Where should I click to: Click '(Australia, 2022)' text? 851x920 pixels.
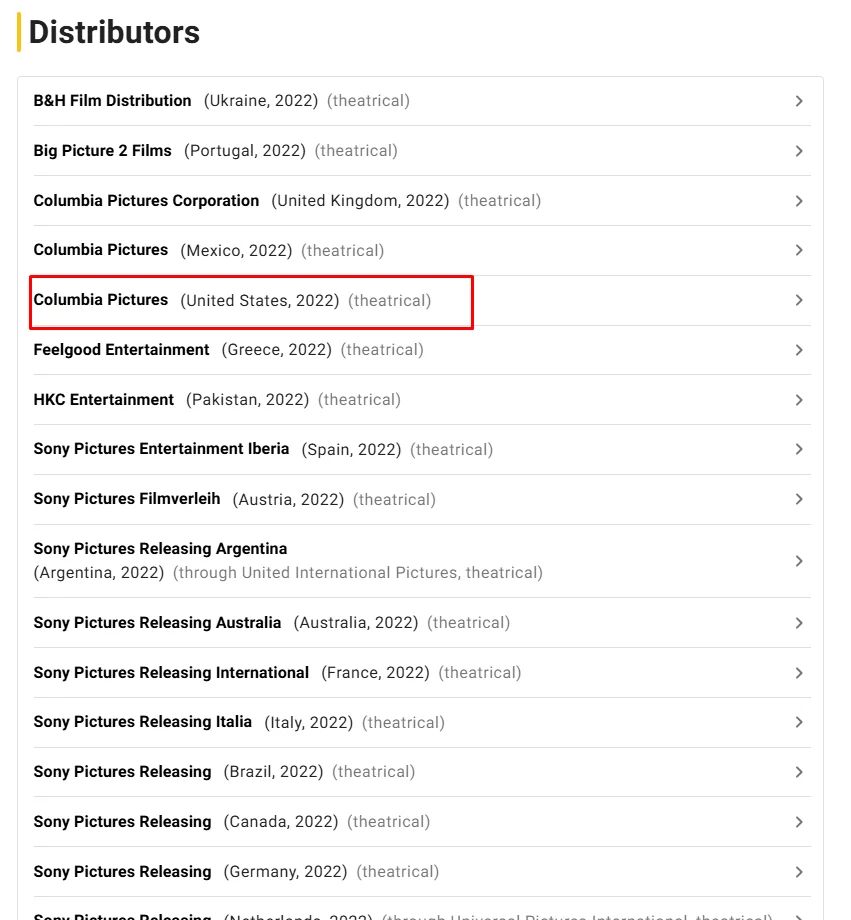(x=356, y=623)
